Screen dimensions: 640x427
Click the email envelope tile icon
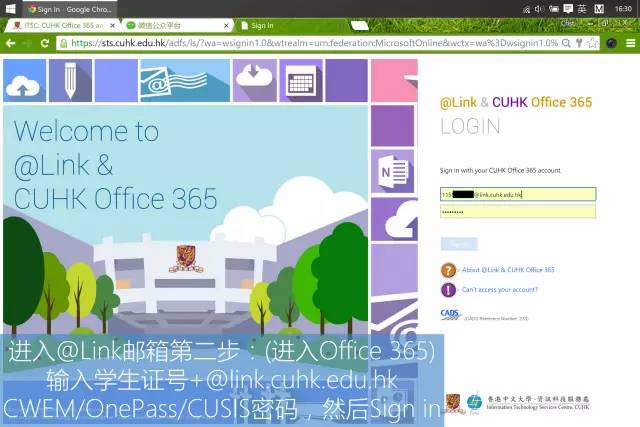(185, 80)
